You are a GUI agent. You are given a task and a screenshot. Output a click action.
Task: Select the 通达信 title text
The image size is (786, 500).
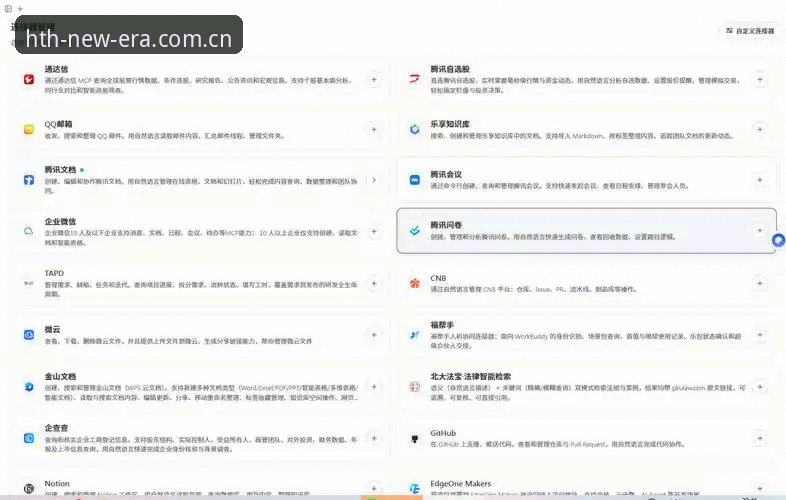tap(56, 69)
